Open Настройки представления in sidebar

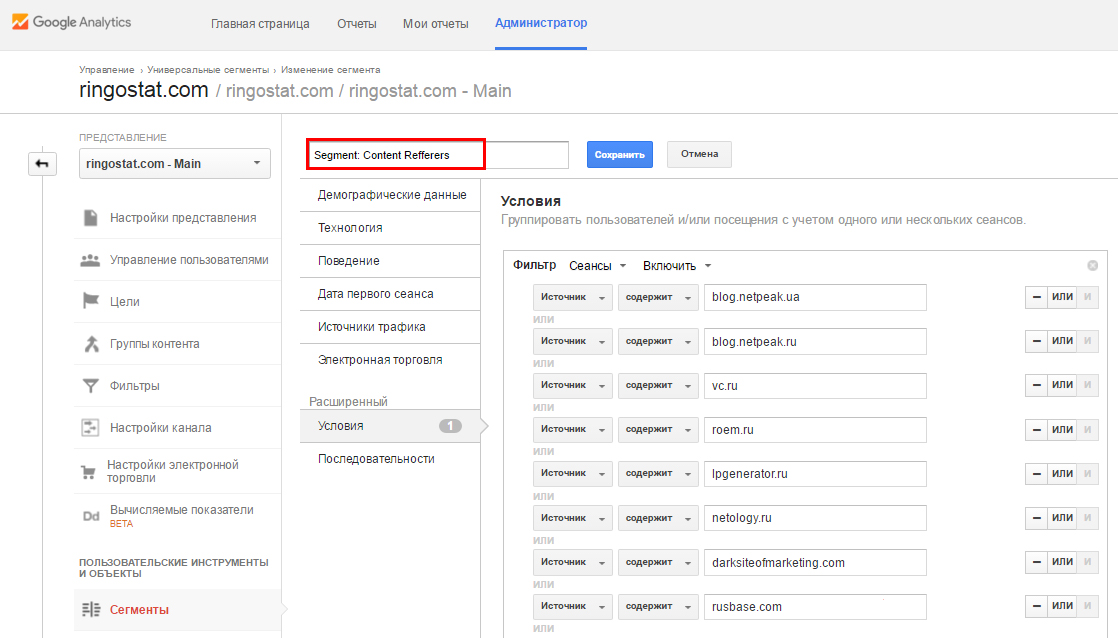click(x=183, y=217)
